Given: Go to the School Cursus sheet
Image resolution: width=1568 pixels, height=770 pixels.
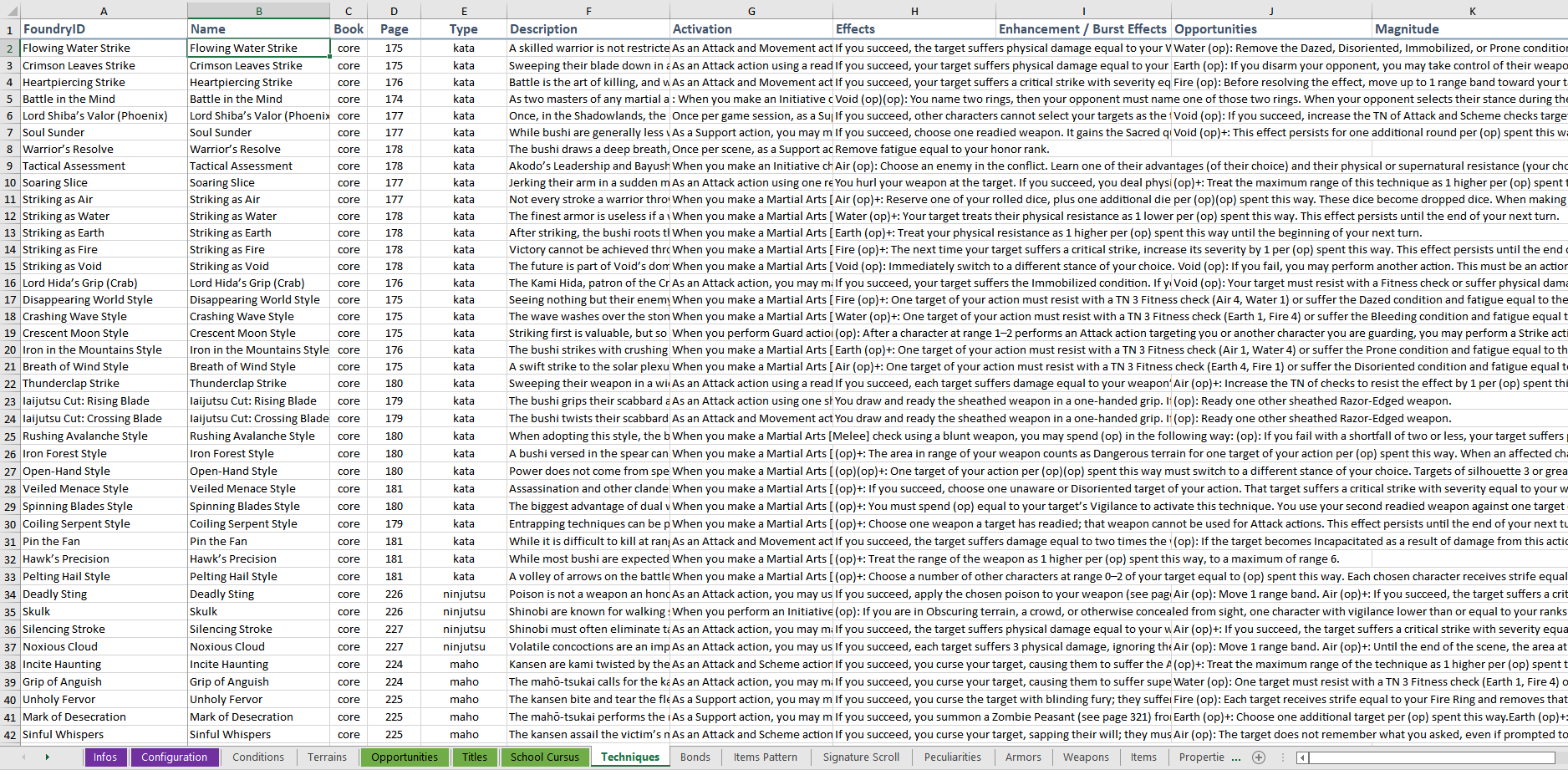Looking at the screenshot, I should [x=544, y=757].
